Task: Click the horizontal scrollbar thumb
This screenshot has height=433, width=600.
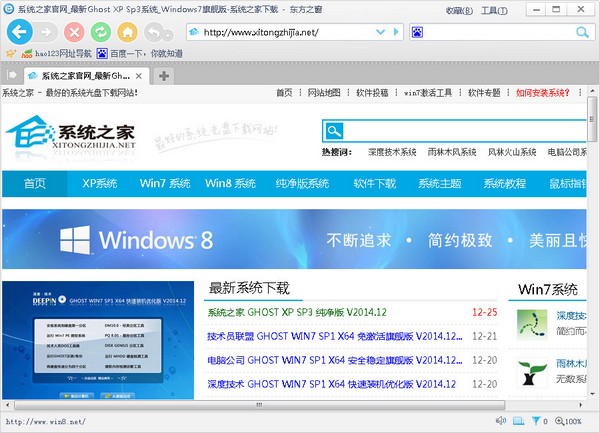Action: pyautogui.click(x=259, y=405)
